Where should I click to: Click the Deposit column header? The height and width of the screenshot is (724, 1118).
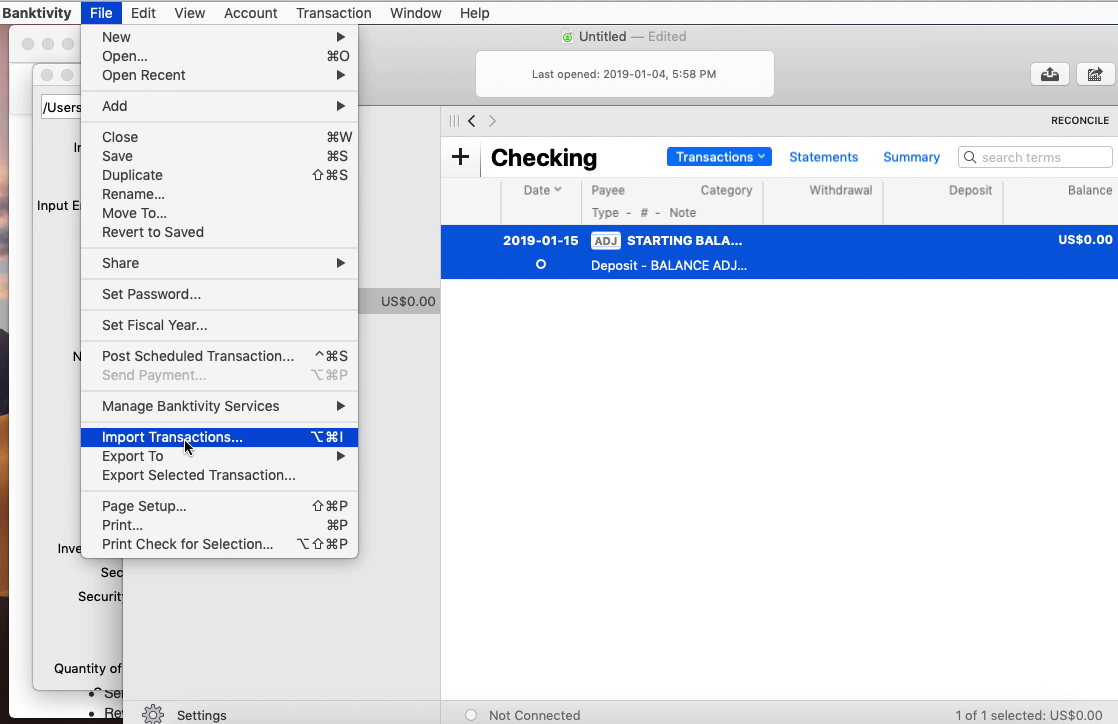coord(970,190)
